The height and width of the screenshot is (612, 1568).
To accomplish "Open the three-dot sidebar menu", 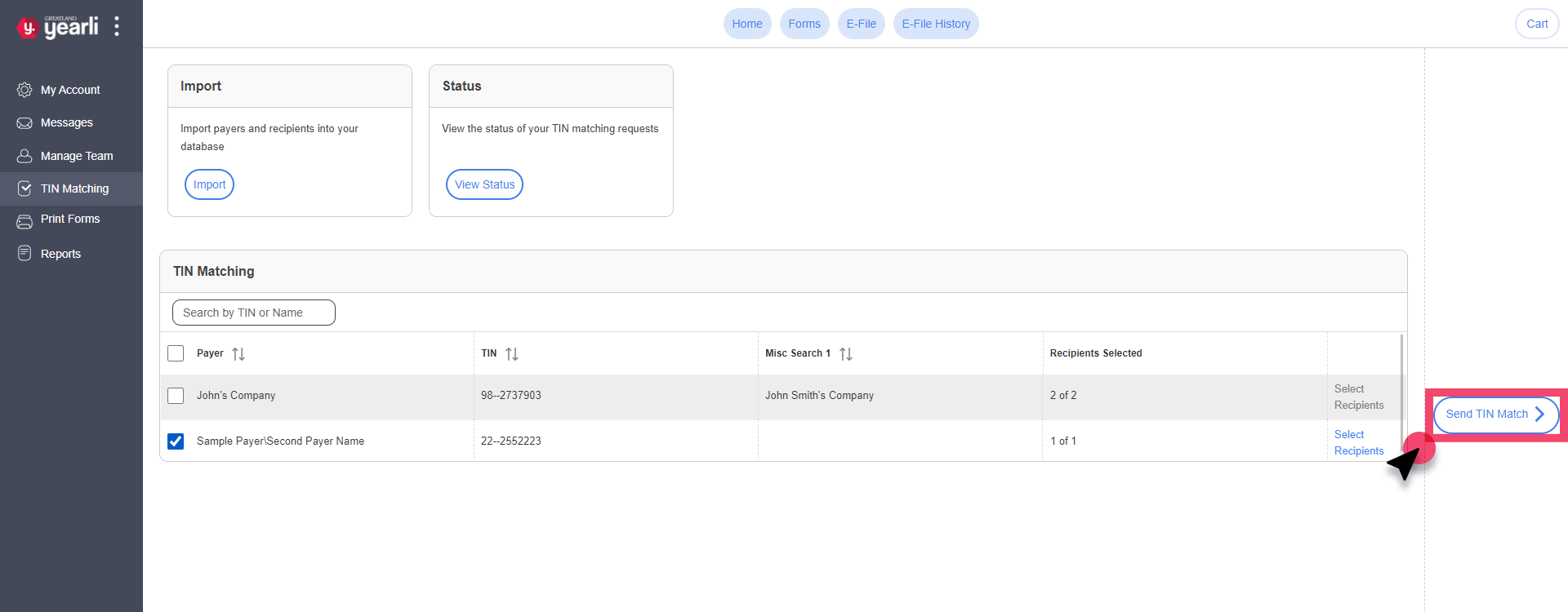I will pyautogui.click(x=117, y=26).
